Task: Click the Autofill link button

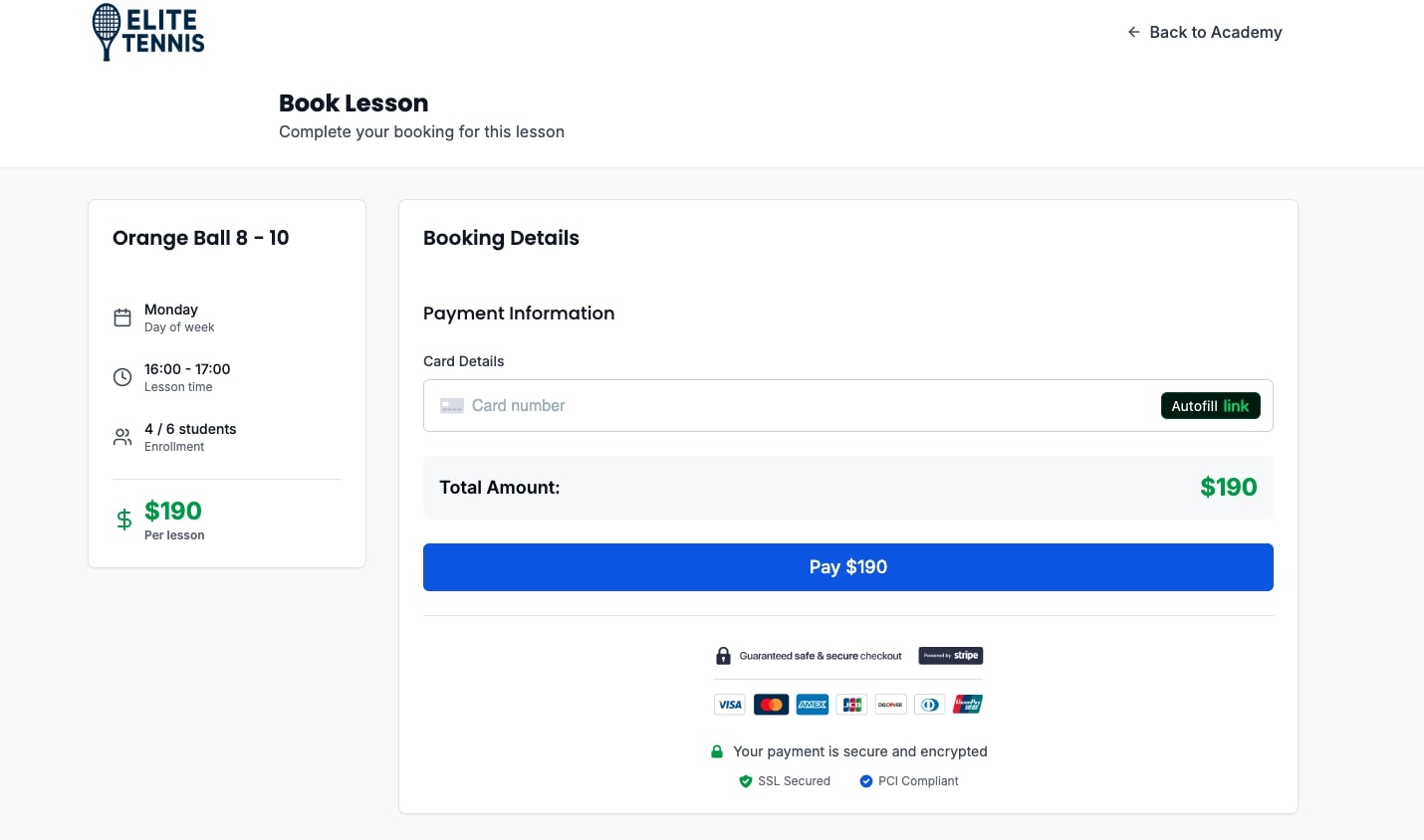Action: pos(1210,405)
